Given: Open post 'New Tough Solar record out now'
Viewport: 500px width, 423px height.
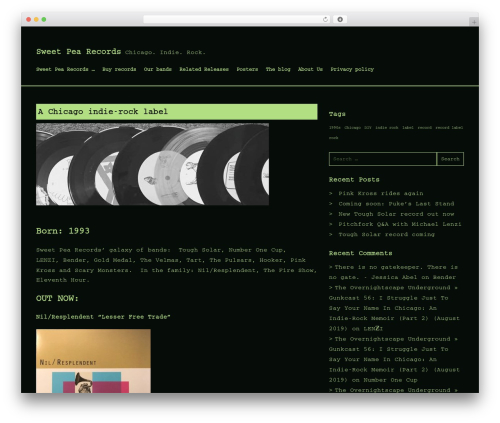Looking at the screenshot, I should (396, 214).
